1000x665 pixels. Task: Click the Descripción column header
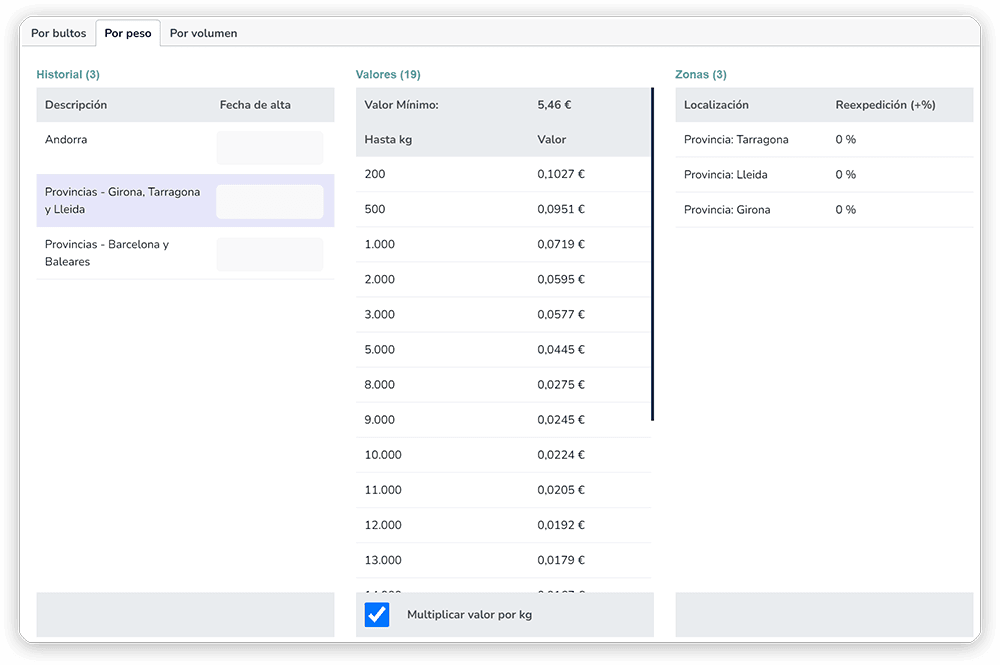[76, 105]
